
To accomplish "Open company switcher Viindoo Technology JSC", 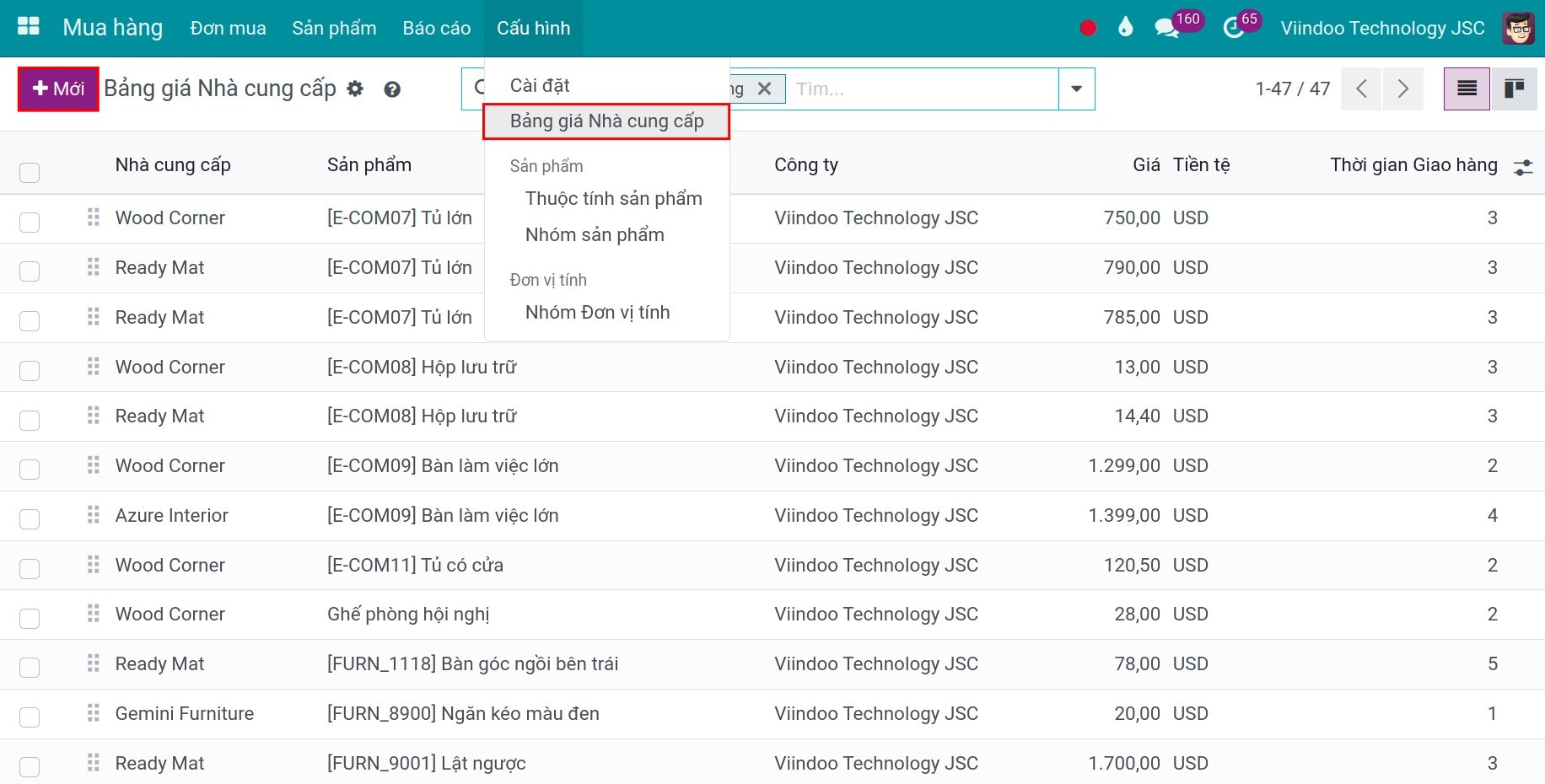I will tap(1382, 28).
